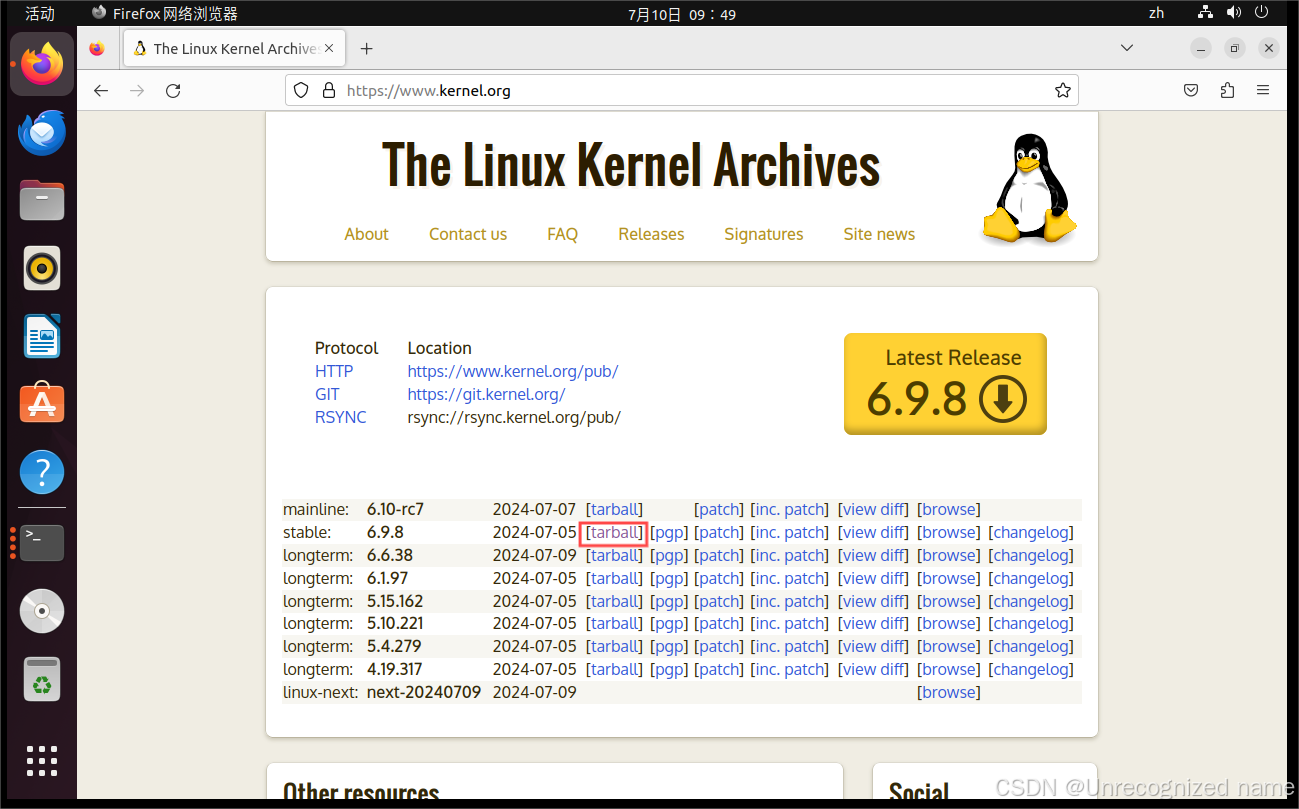Go to the Contact us page
Image resolution: width=1299 pixels, height=809 pixels.
468,234
